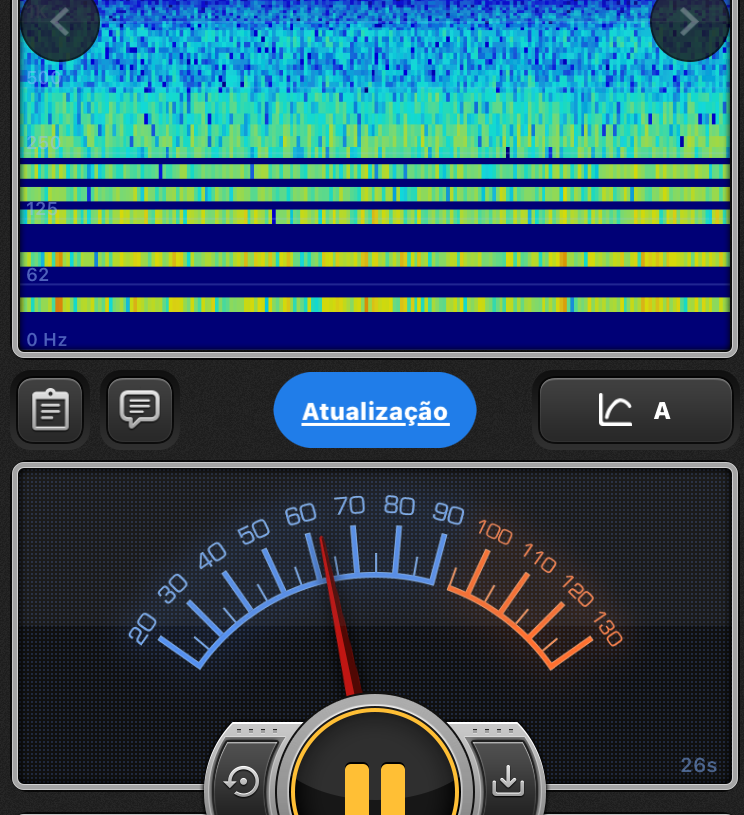Screen dimensions: 744x815
Task: Click the orange 100 mark on dial
Action: pyautogui.click(x=495, y=532)
